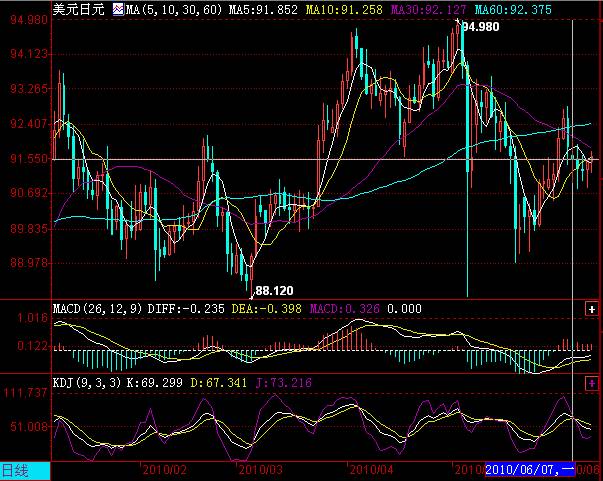Click the MACD(26,12,9) indicator label
603x481 pixels.
98,309
